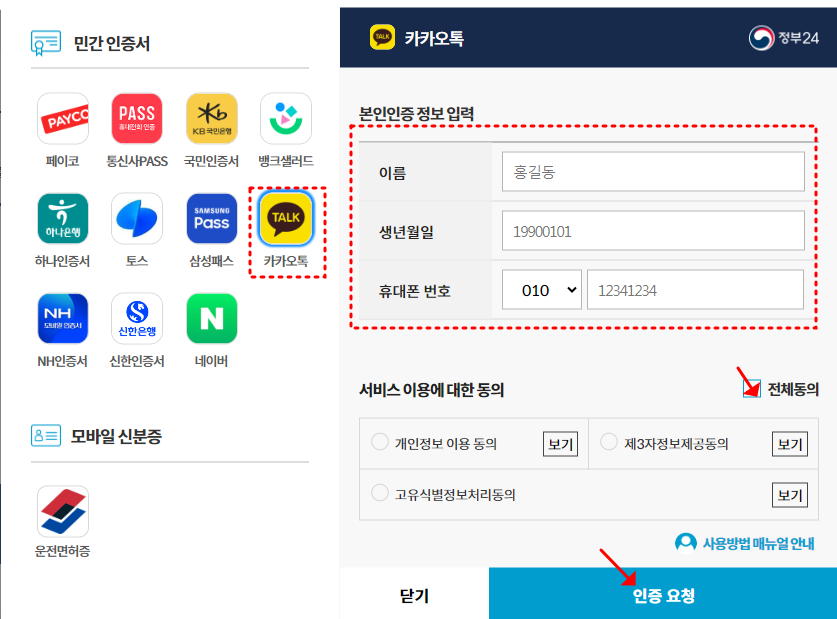Select the 통신사PASS certificate icon
Image resolution: width=837 pixels, height=619 pixels.
[136, 118]
